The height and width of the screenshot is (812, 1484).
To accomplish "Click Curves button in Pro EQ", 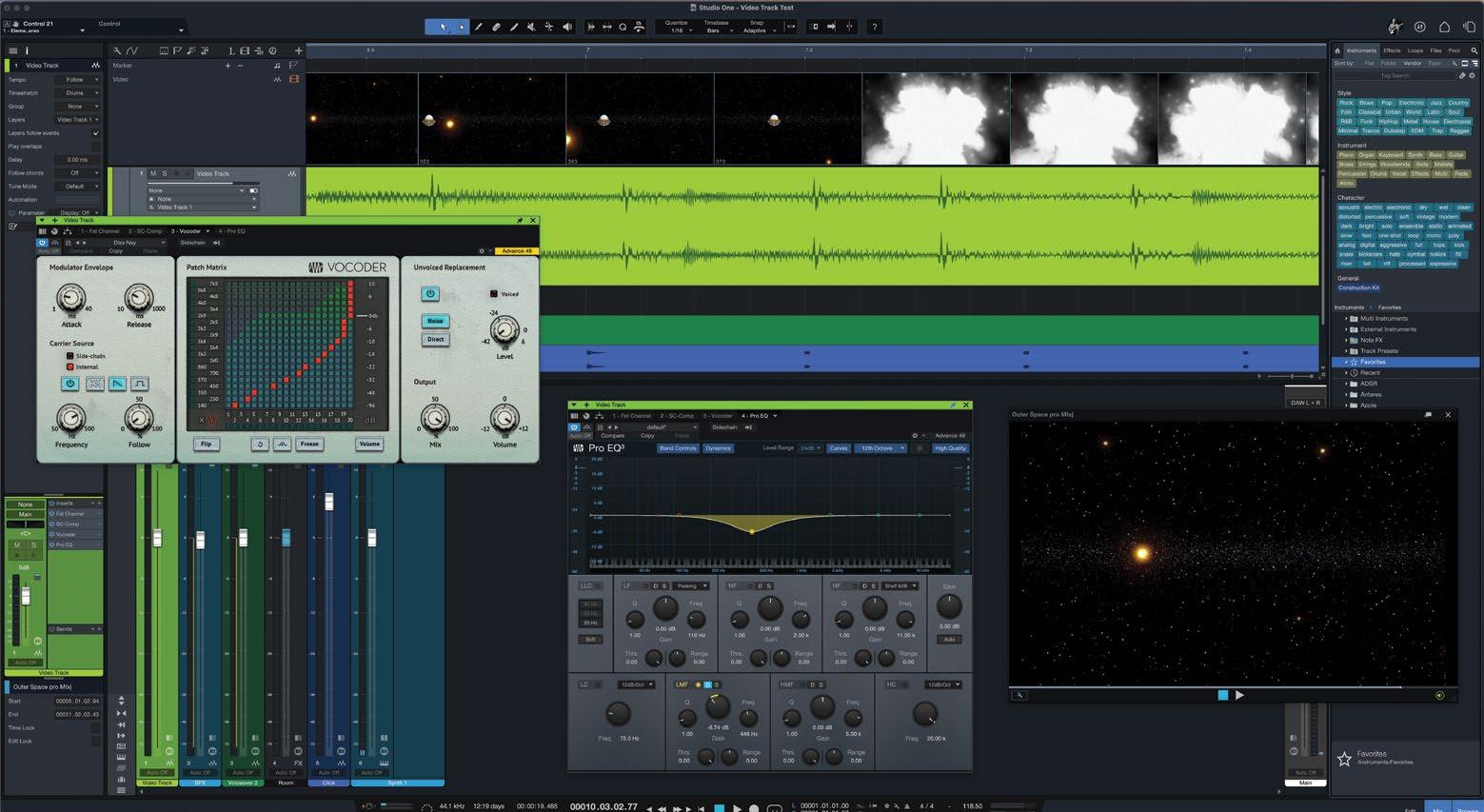I will point(838,448).
